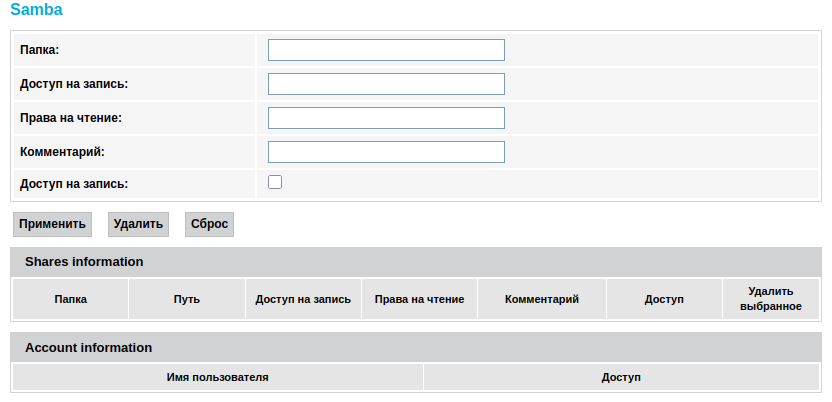Viewport: 832px width, 402px height.
Task: Click the Комментарий column header in Shares table
Action: [542, 299]
